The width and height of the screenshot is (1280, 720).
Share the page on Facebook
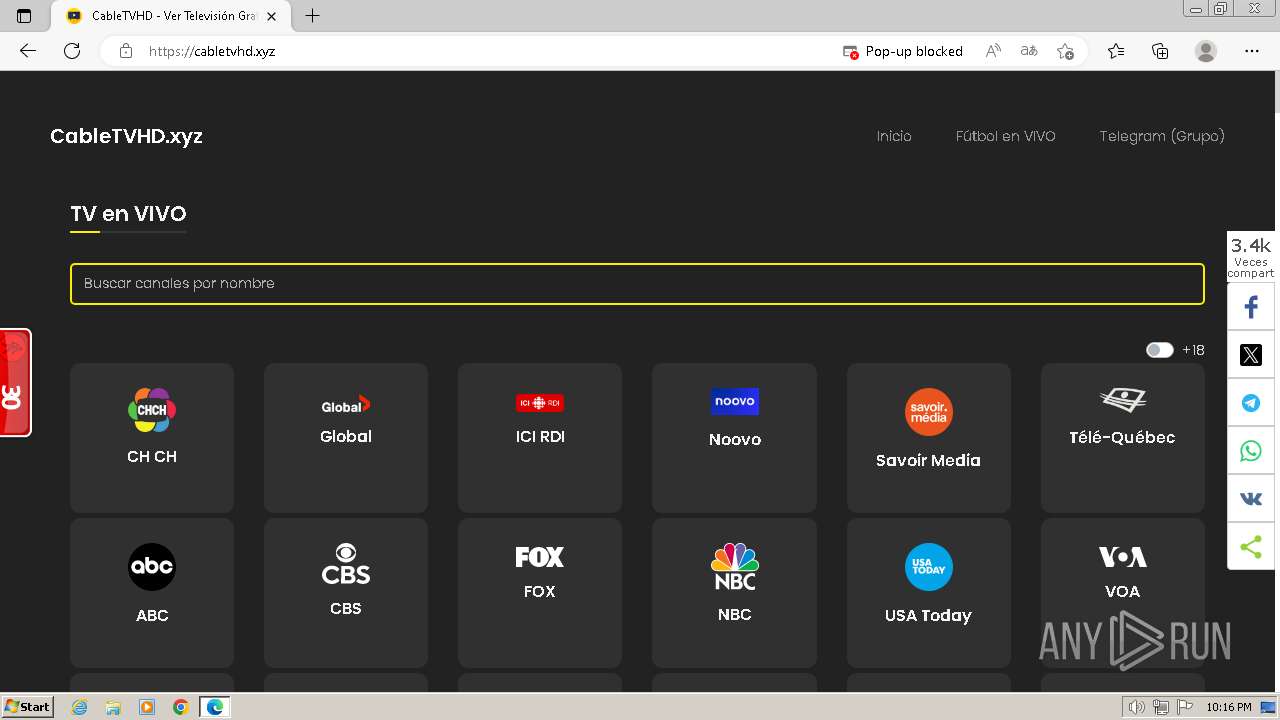coord(1251,307)
